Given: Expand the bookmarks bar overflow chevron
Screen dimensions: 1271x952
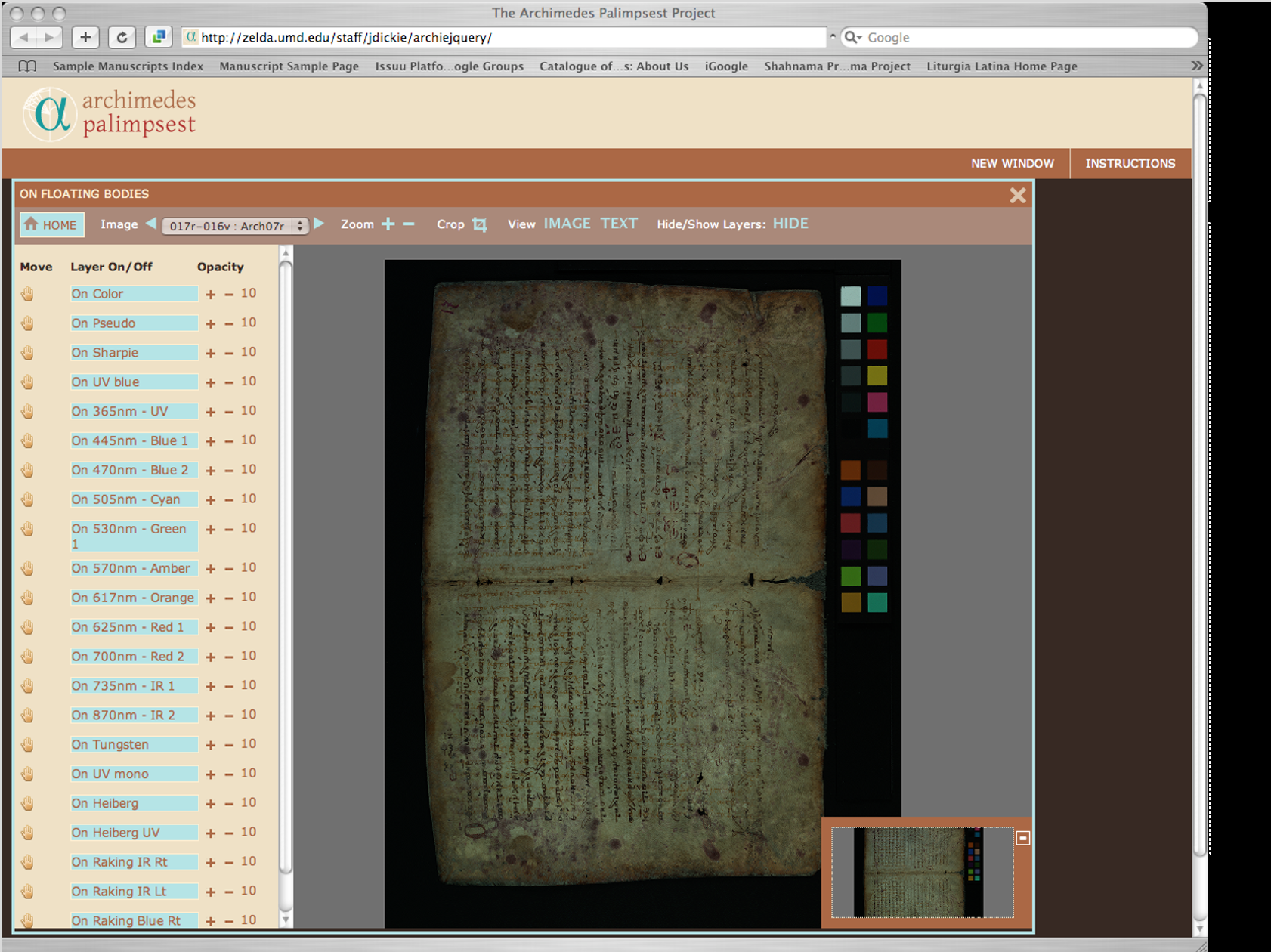Looking at the screenshot, I should 1196,66.
